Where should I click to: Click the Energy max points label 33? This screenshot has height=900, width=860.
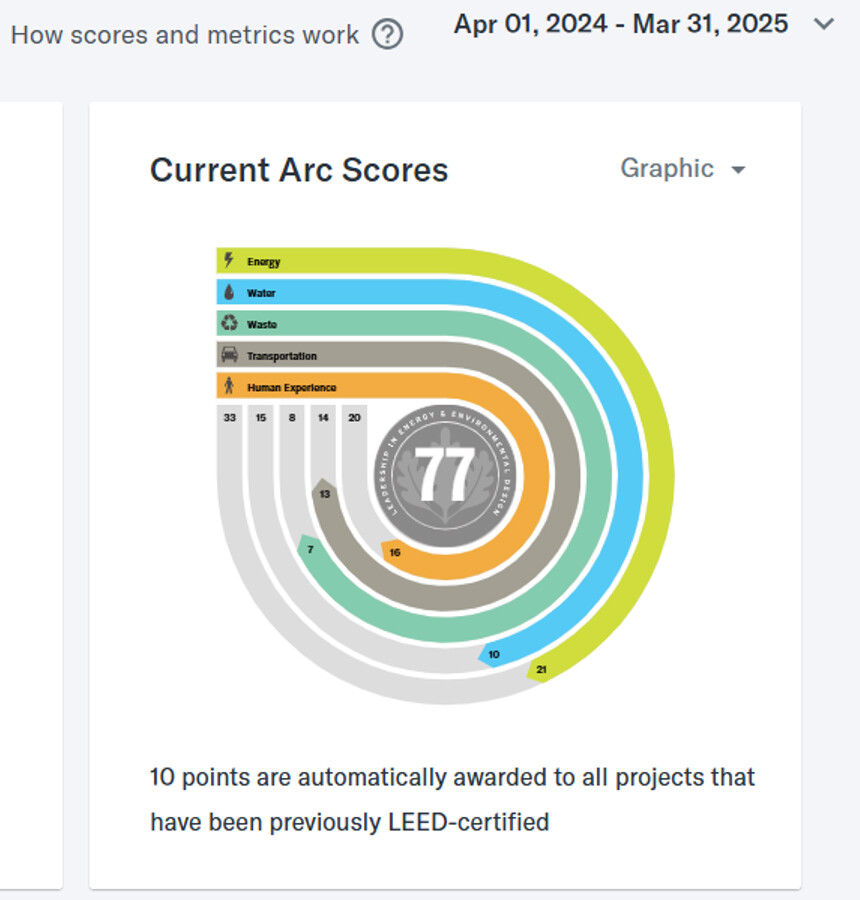tap(230, 418)
